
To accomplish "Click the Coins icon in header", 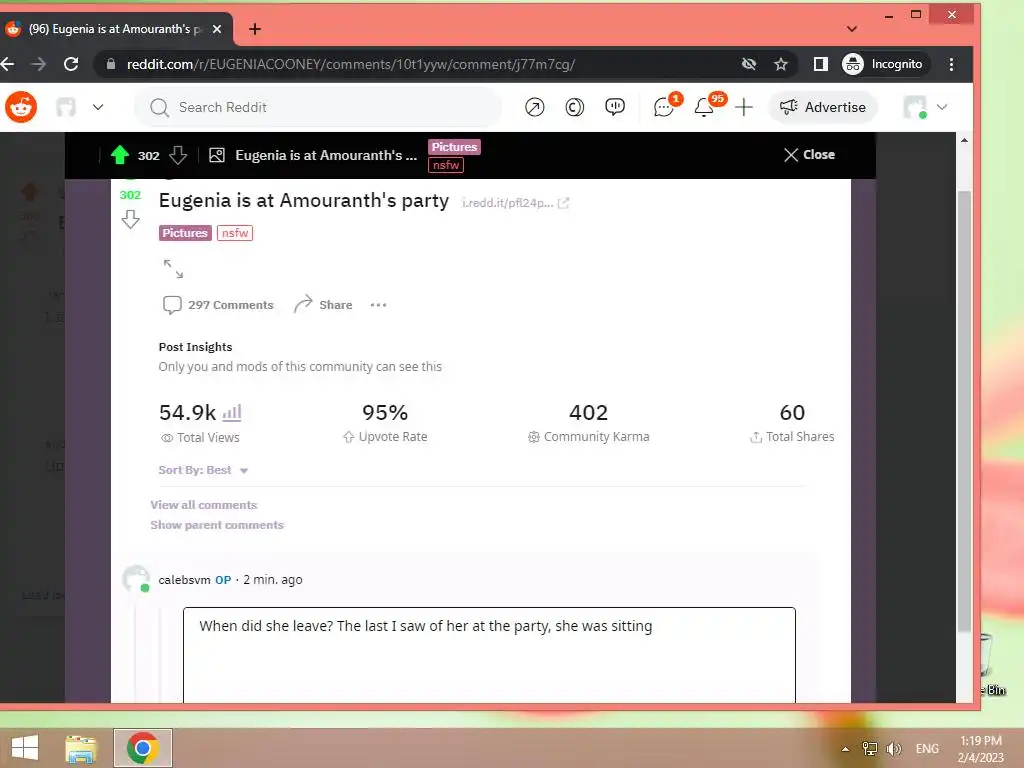I will pyautogui.click(x=574, y=107).
